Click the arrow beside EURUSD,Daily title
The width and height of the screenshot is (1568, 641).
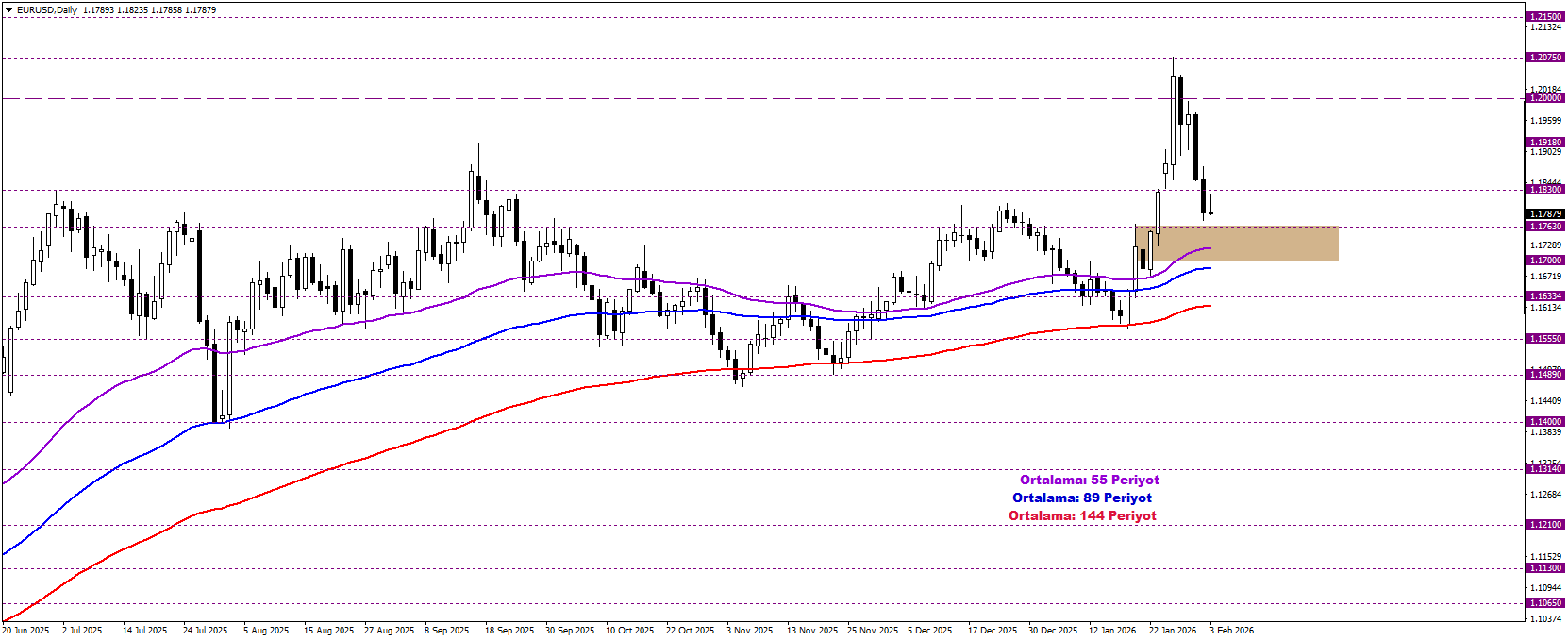8,10
